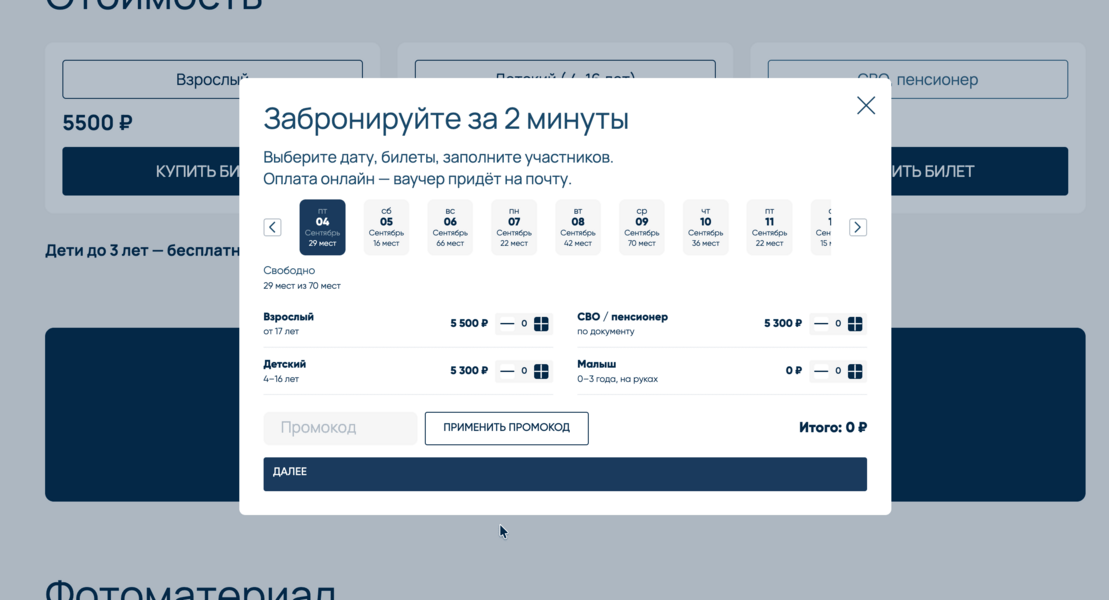Click КУПИТЬ БИЛЕТ under Взрослый in background
The image size is (1109, 600).
[x=151, y=171]
